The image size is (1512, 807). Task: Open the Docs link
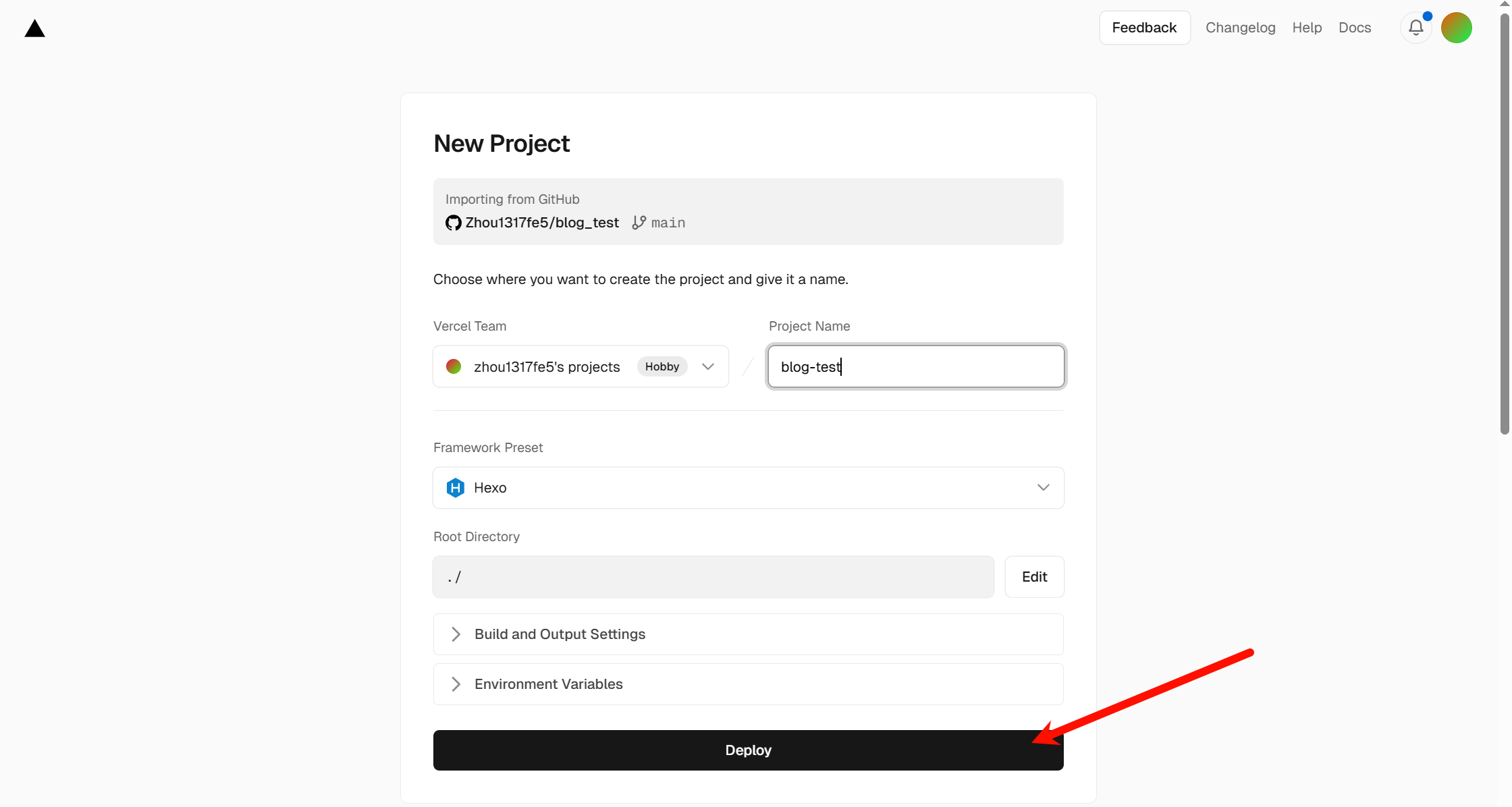1355,28
